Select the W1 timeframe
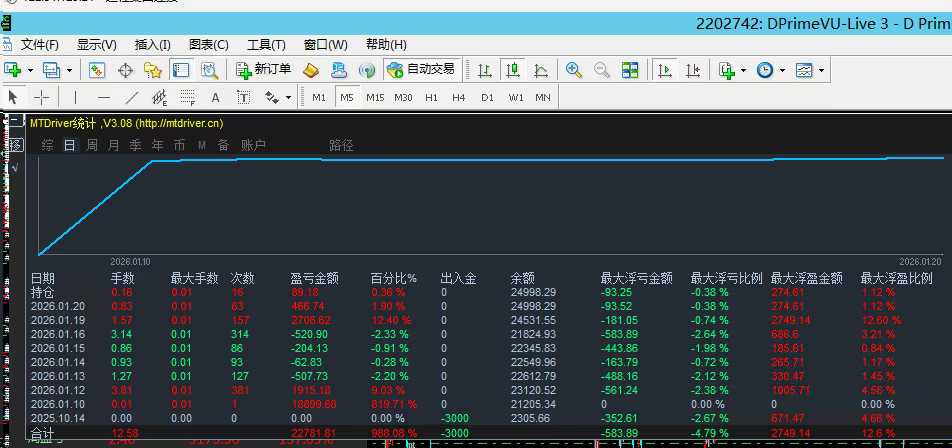The width and height of the screenshot is (952, 448). (x=516, y=97)
